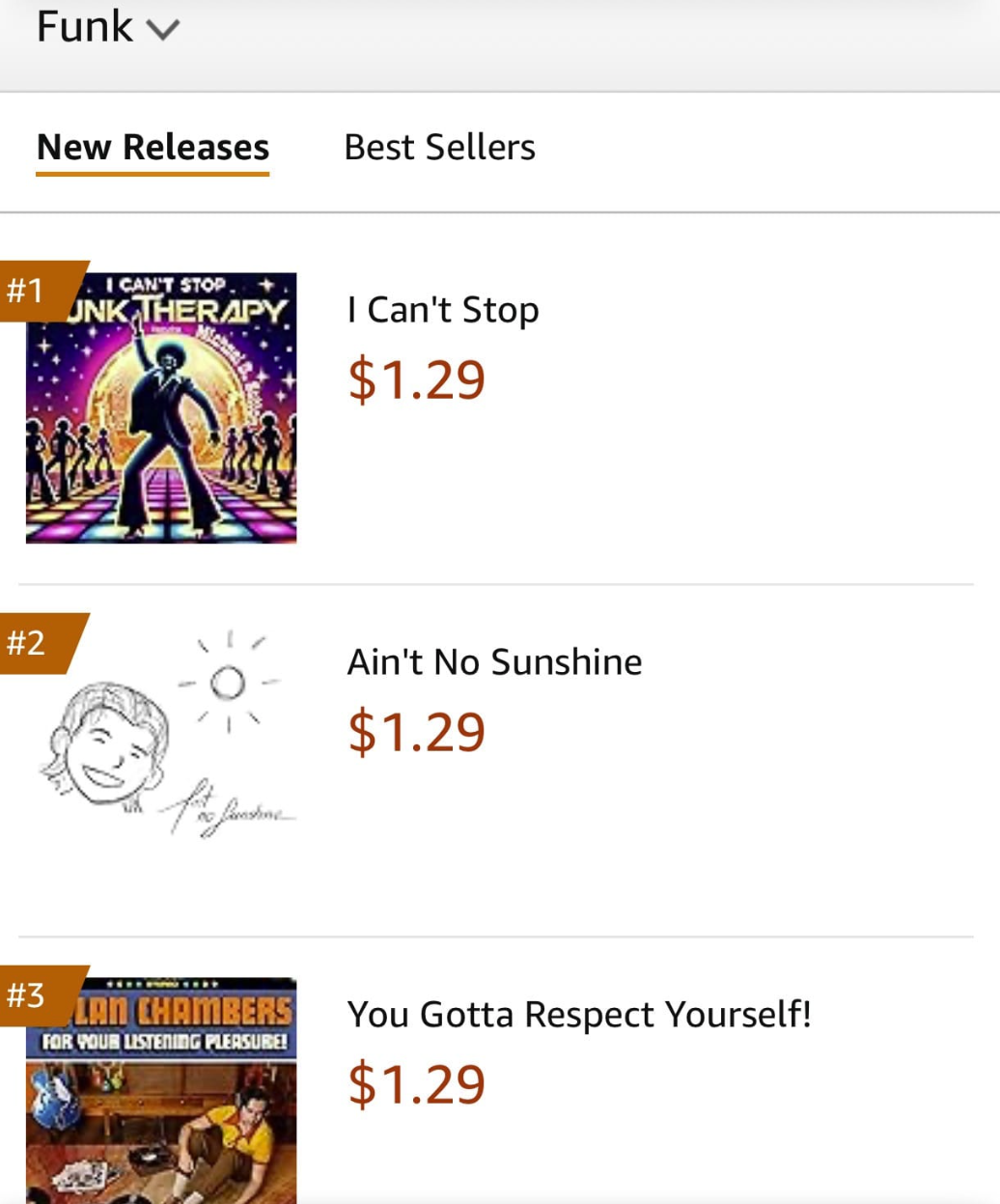1000x1204 pixels.
Task: Switch to the Best Sellers tab
Action: click(439, 147)
